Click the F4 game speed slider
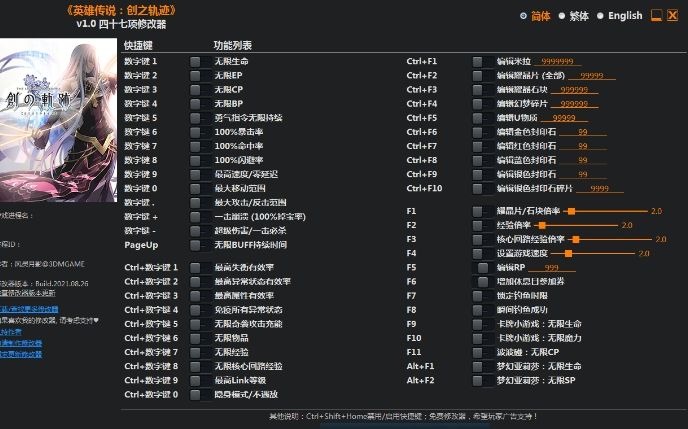Image resolution: width=688 pixels, height=429 pixels. pyautogui.click(x=593, y=254)
